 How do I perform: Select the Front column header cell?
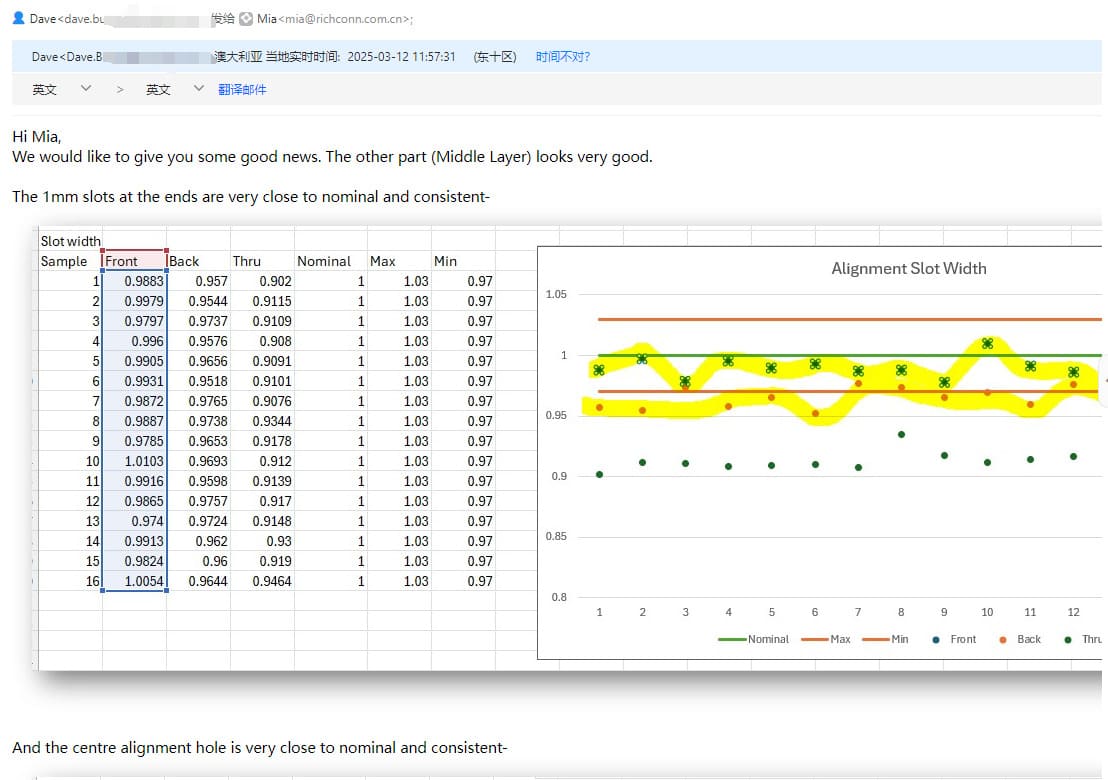(133, 261)
